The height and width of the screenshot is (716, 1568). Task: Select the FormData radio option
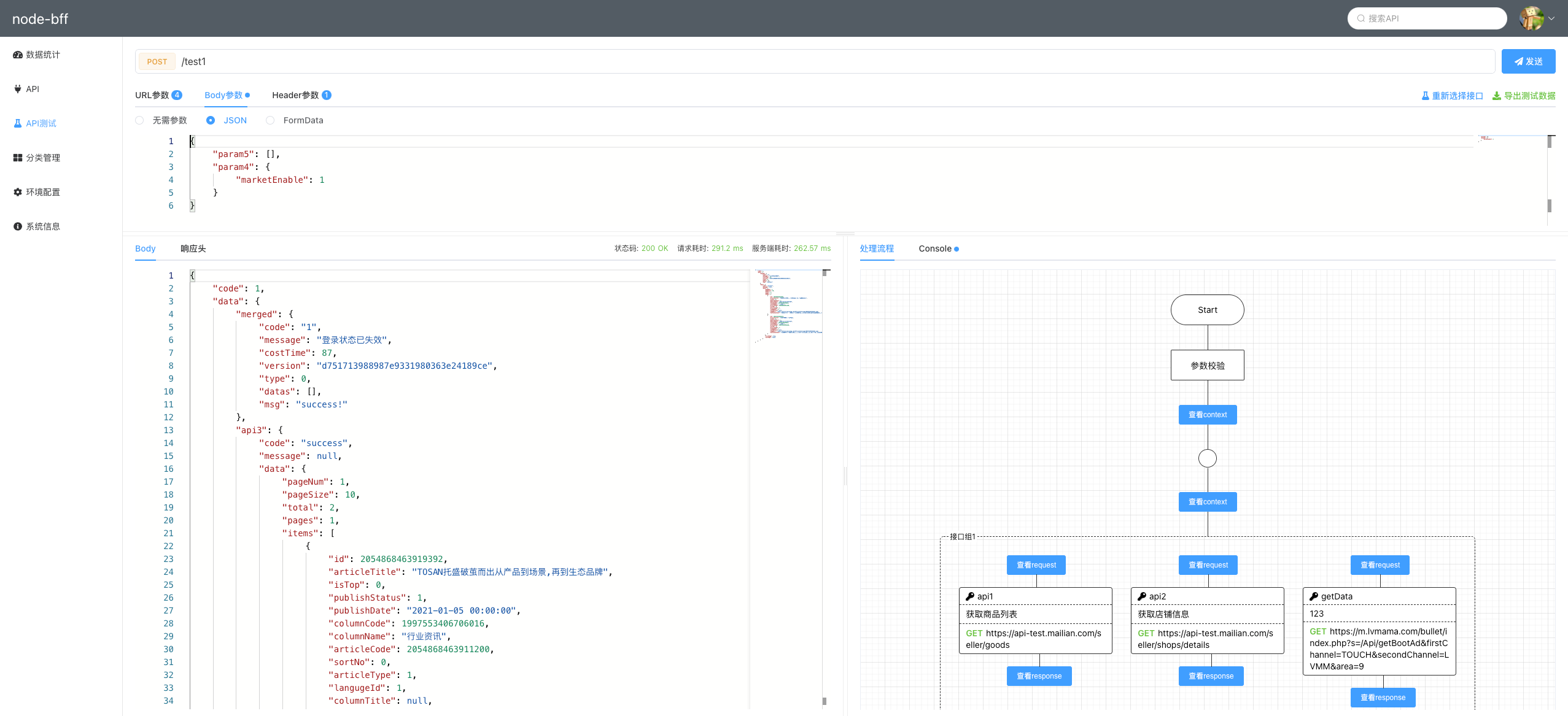(270, 120)
